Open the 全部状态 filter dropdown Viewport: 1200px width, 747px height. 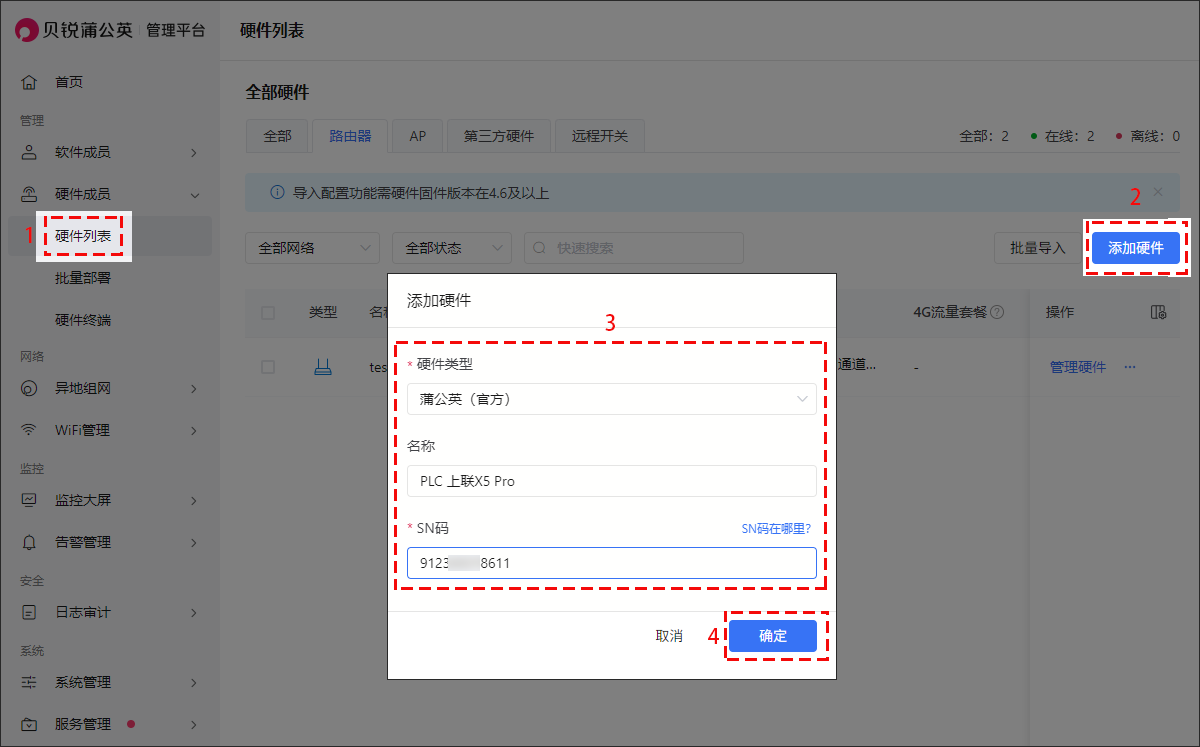point(451,248)
